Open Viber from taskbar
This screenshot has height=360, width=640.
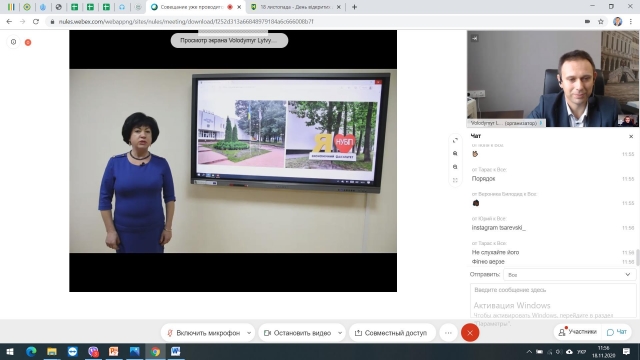point(93,351)
